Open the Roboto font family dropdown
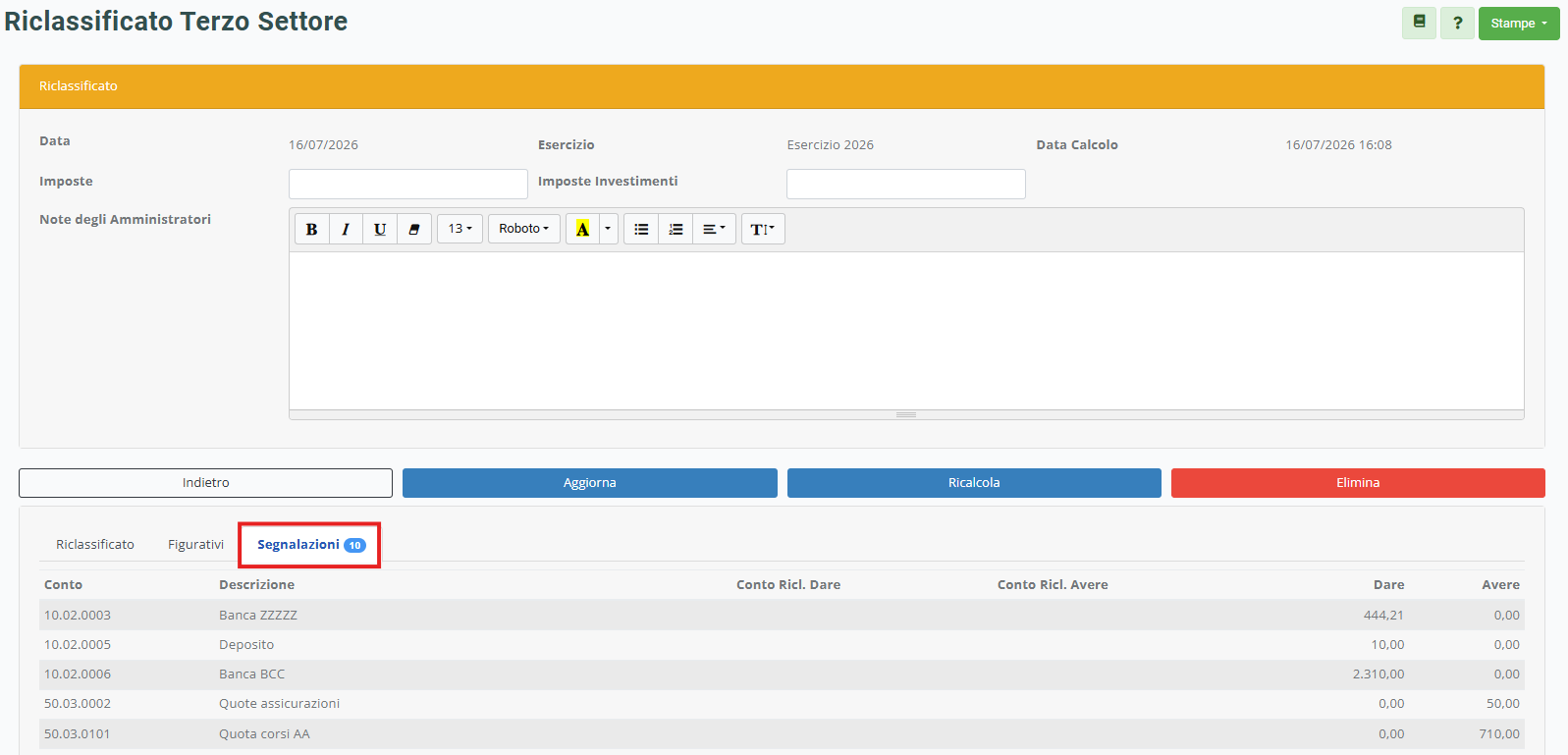 pos(524,229)
